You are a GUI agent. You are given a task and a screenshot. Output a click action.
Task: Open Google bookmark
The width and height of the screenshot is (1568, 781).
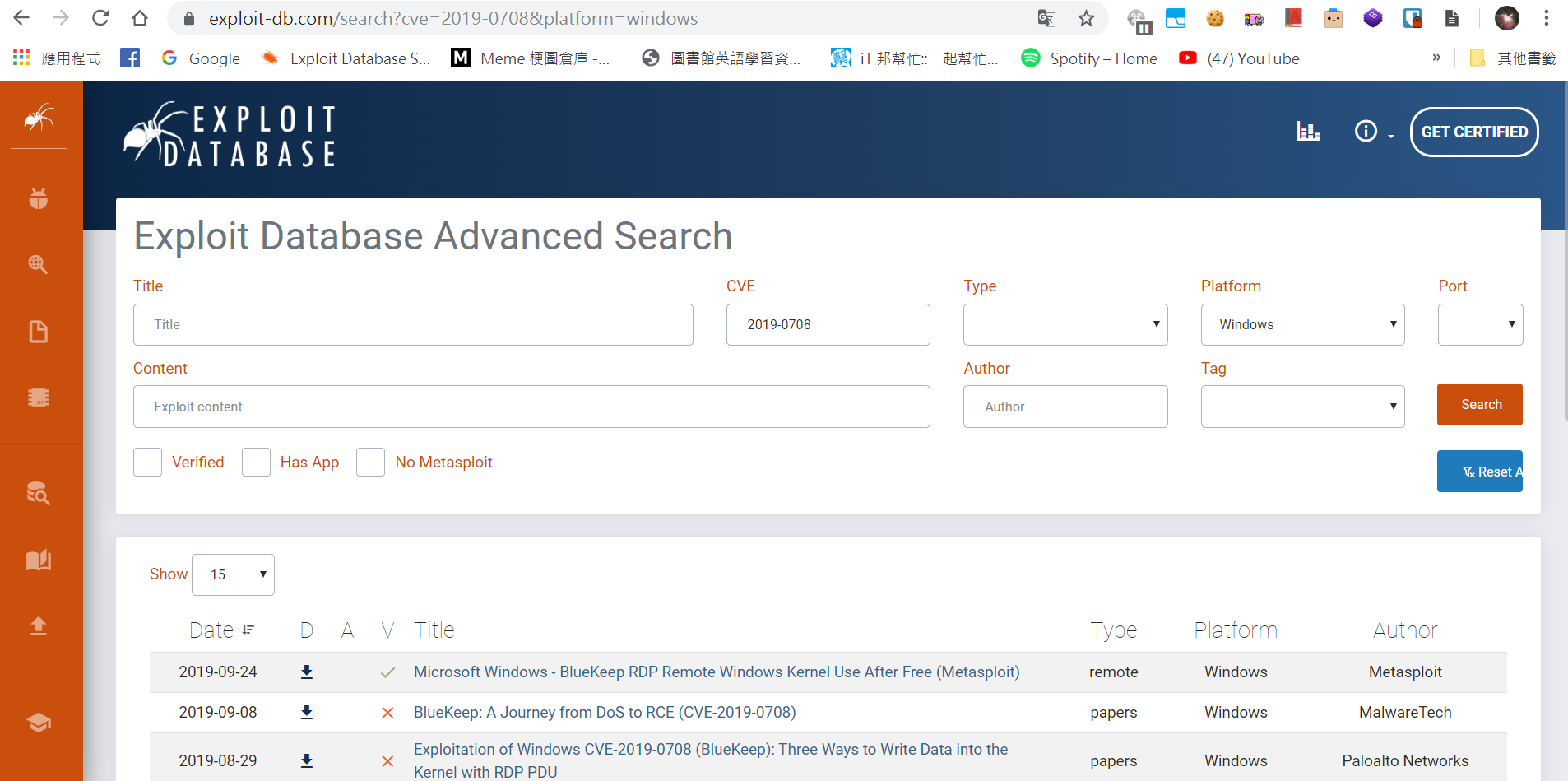pyautogui.click(x=201, y=58)
